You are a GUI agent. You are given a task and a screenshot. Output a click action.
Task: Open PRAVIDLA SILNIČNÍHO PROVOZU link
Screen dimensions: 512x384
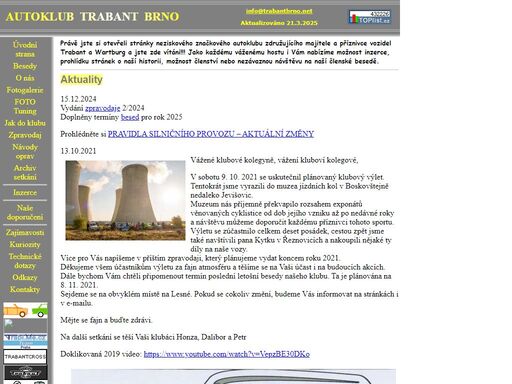211,134
